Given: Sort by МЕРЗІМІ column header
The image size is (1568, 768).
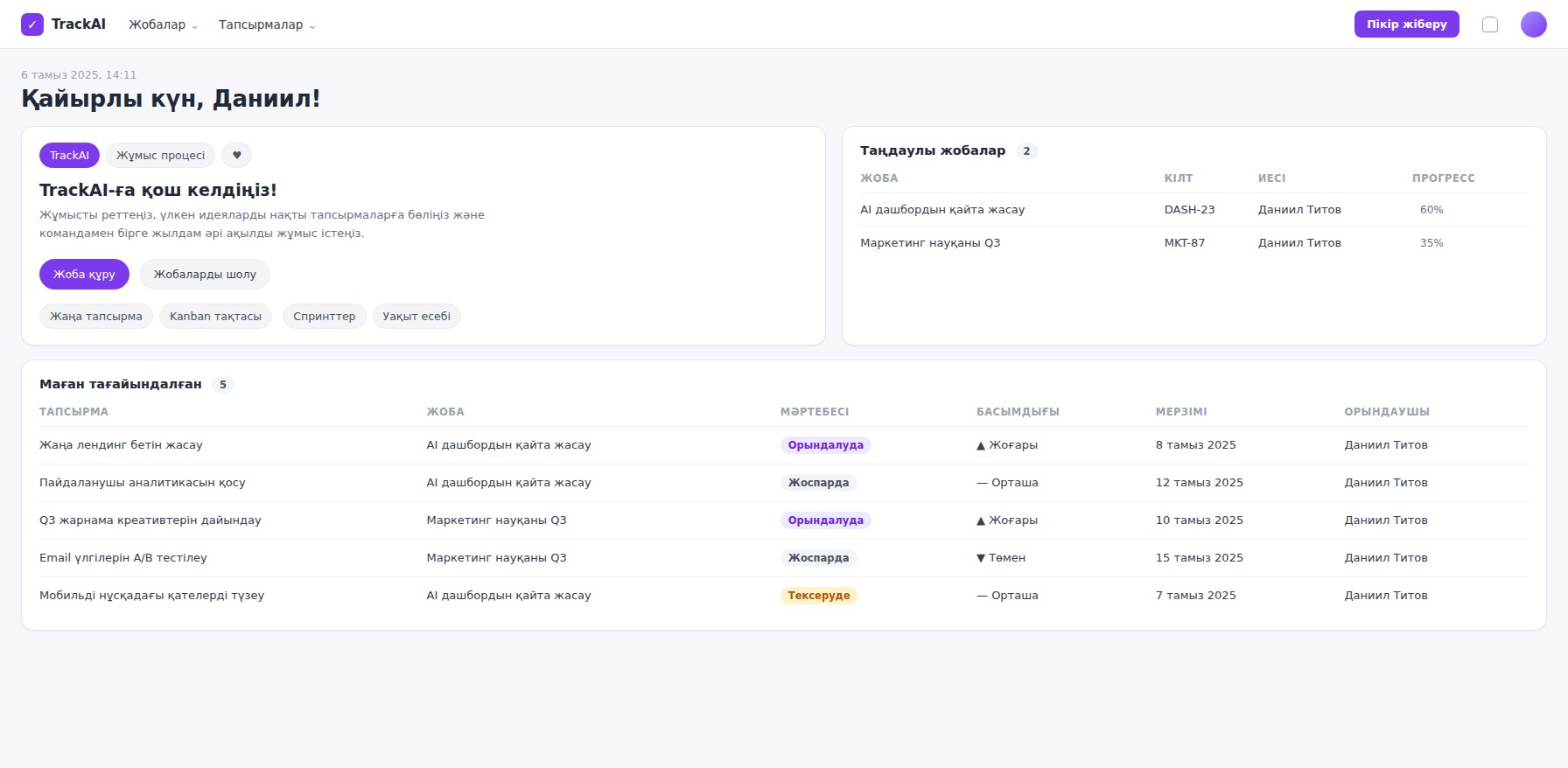Looking at the screenshot, I should pyautogui.click(x=1181, y=412).
